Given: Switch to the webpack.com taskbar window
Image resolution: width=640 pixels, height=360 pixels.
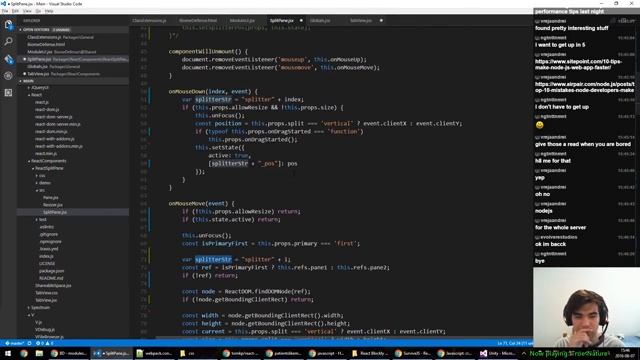Looking at the screenshot, I should click(154, 353).
